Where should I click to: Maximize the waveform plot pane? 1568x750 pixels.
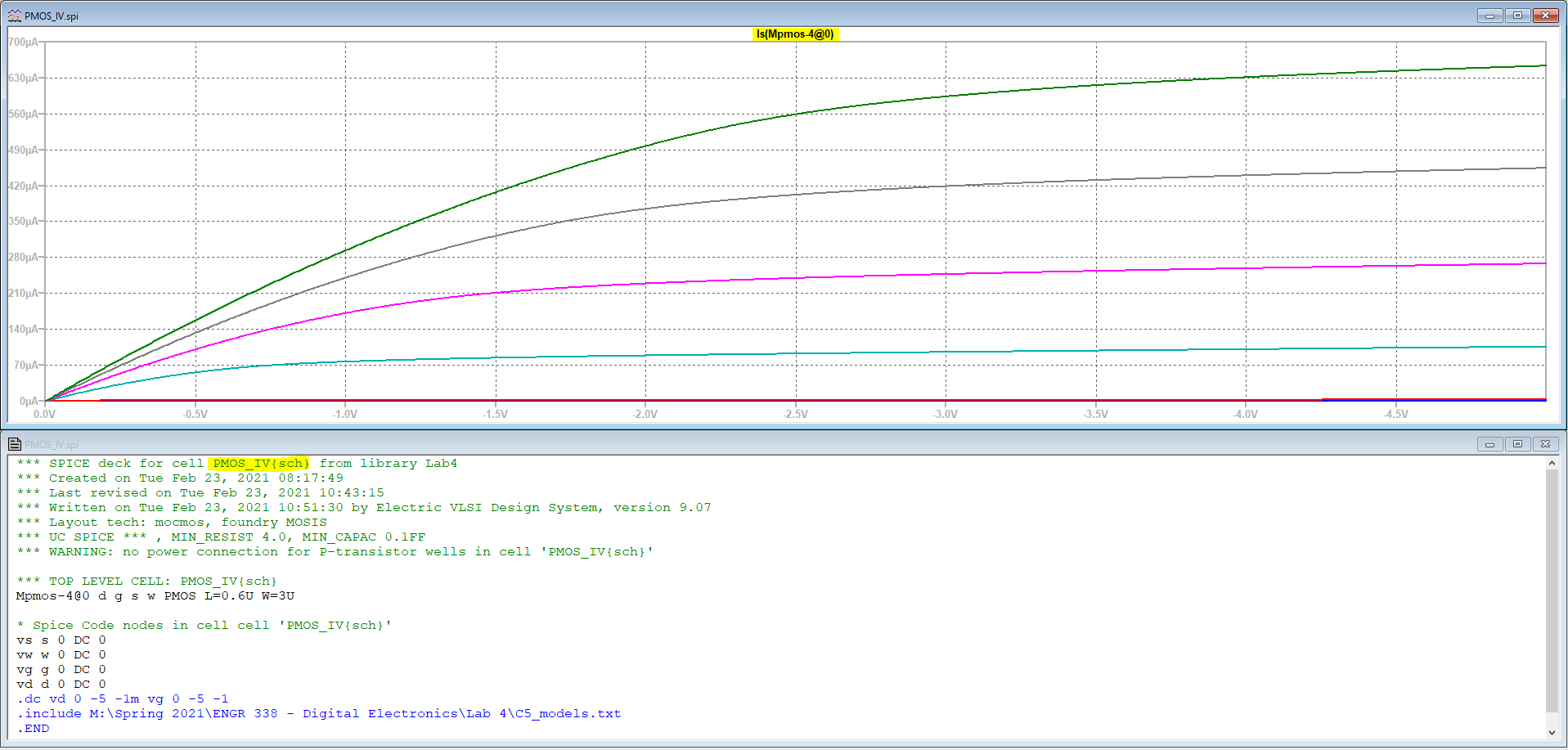pyautogui.click(x=1517, y=16)
